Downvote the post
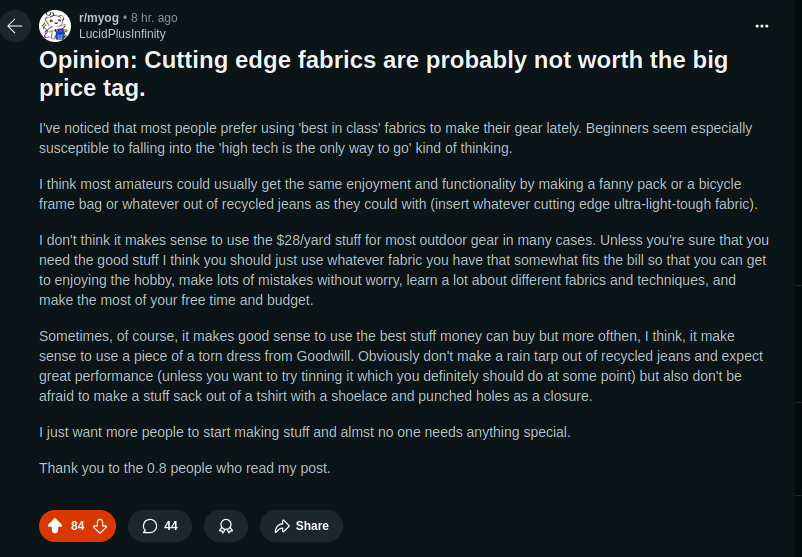802x557 pixels. pyautogui.click(x=100, y=526)
